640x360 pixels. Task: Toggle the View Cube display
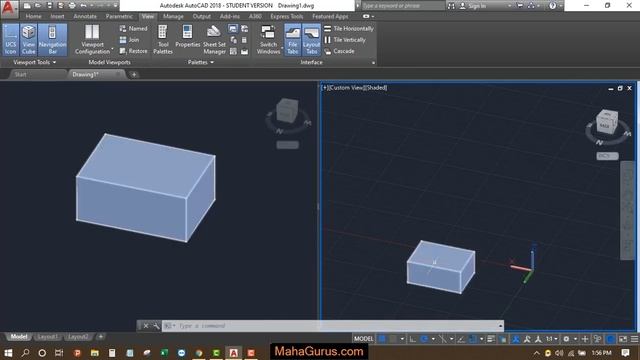click(29, 40)
